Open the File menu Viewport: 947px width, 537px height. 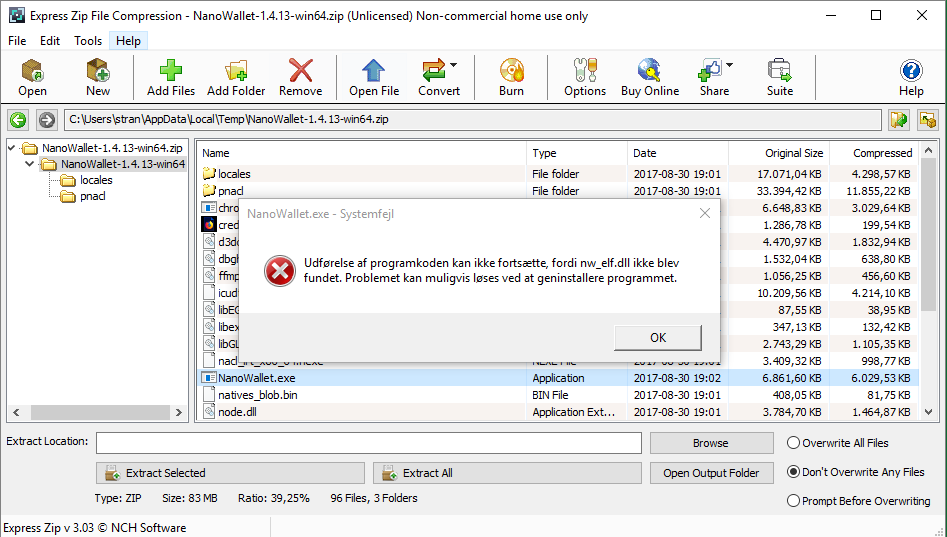pos(17,40)
